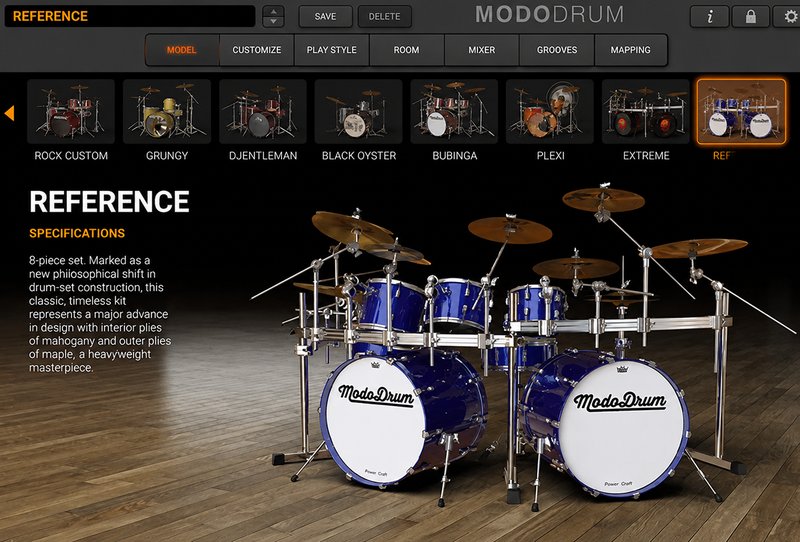
Task: Open the MAPPING tab
Action: tap(631, 50)
